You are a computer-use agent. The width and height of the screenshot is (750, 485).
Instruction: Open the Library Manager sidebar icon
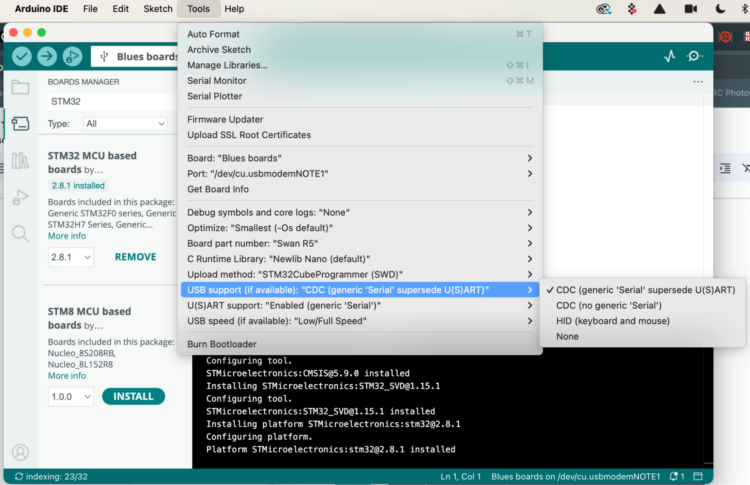pos(20,161)
